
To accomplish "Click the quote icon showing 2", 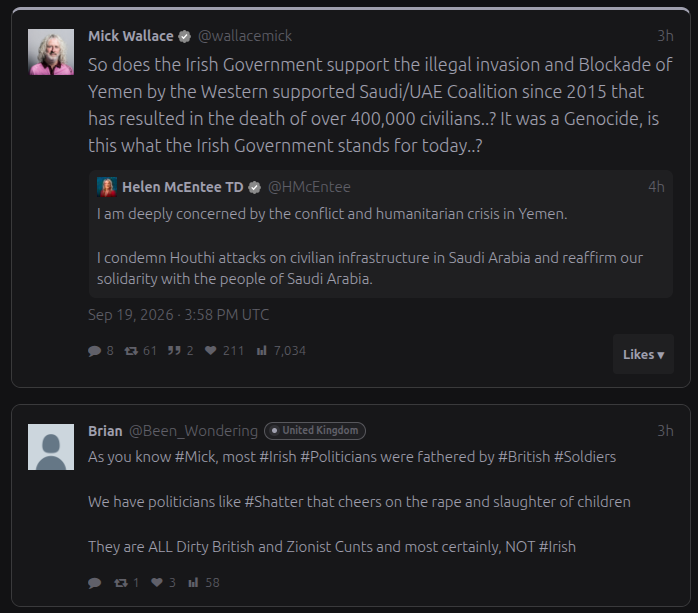I will click(174, 351).
